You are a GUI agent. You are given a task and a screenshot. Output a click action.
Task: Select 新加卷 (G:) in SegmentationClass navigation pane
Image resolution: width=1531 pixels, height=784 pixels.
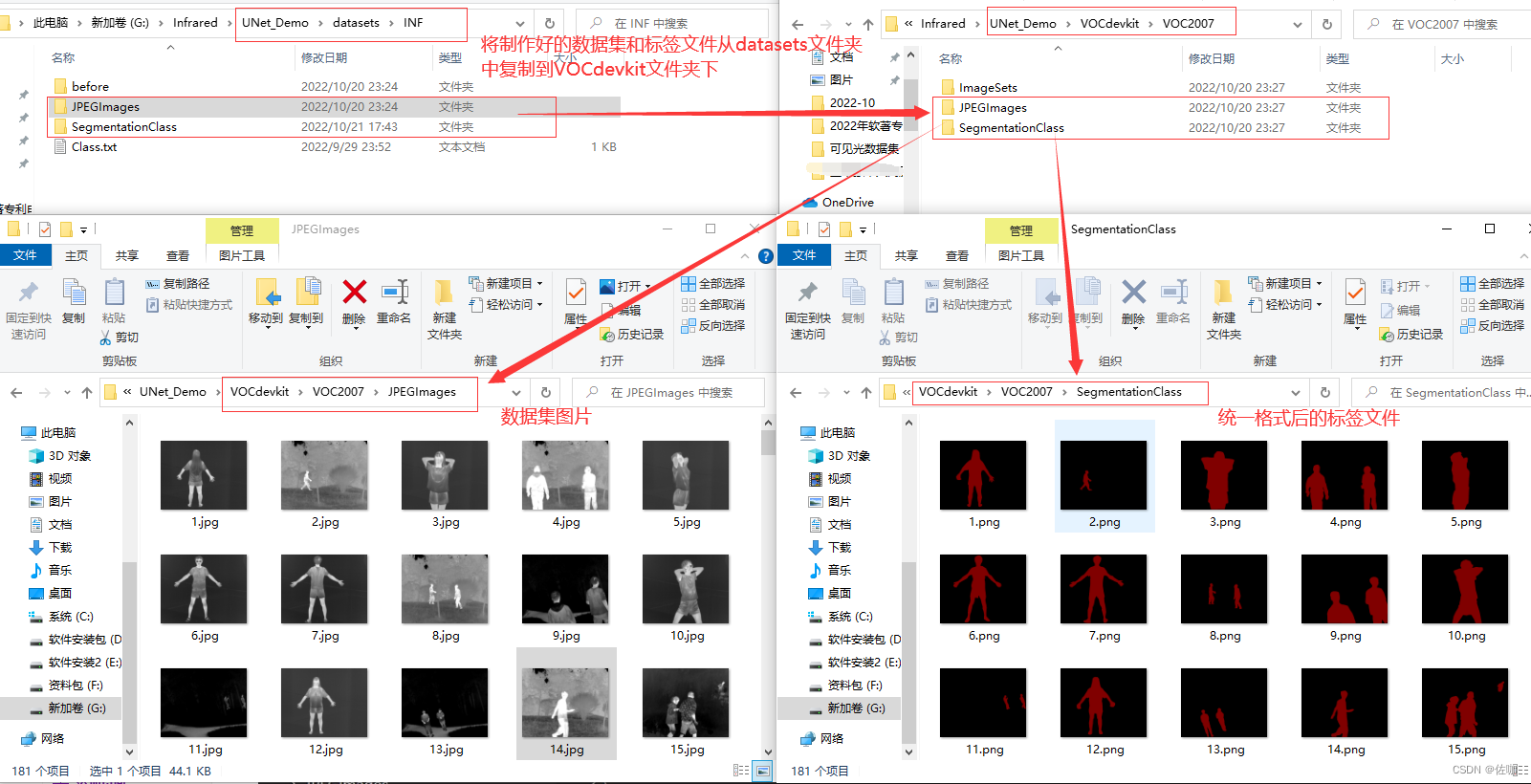(847, 708)
